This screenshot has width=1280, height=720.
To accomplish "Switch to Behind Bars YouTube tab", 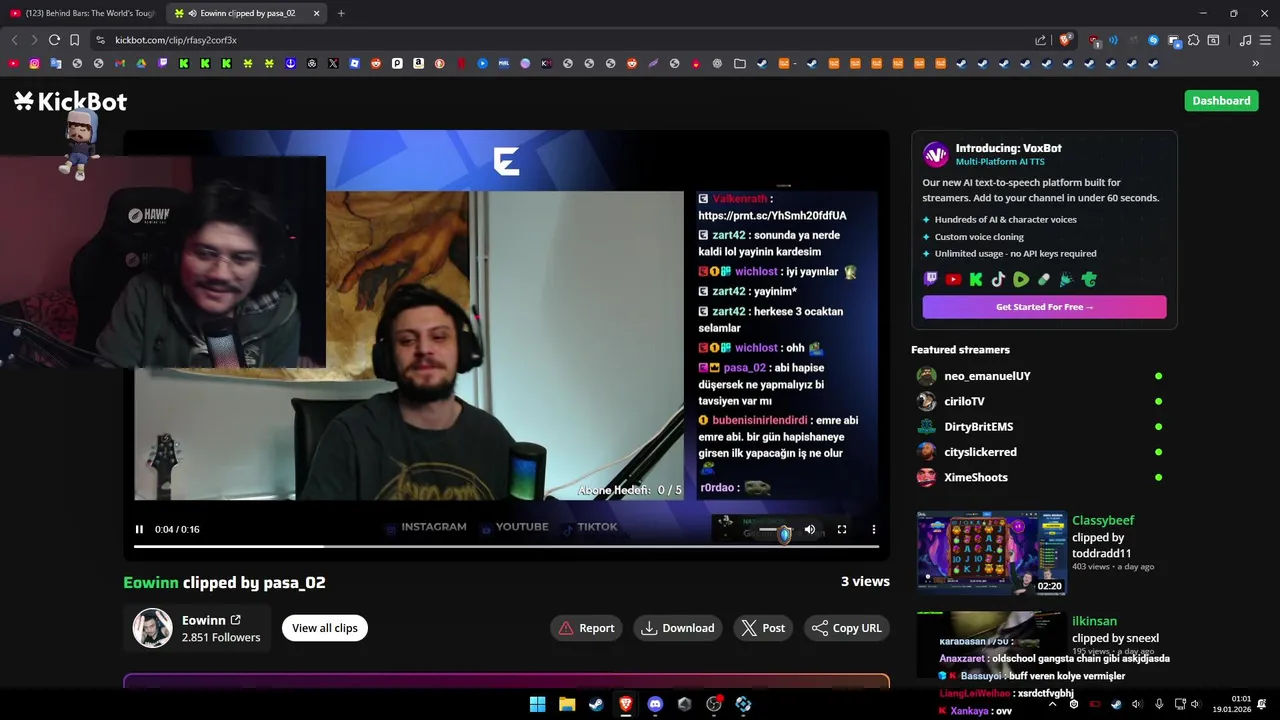I will tap(83, 13).
